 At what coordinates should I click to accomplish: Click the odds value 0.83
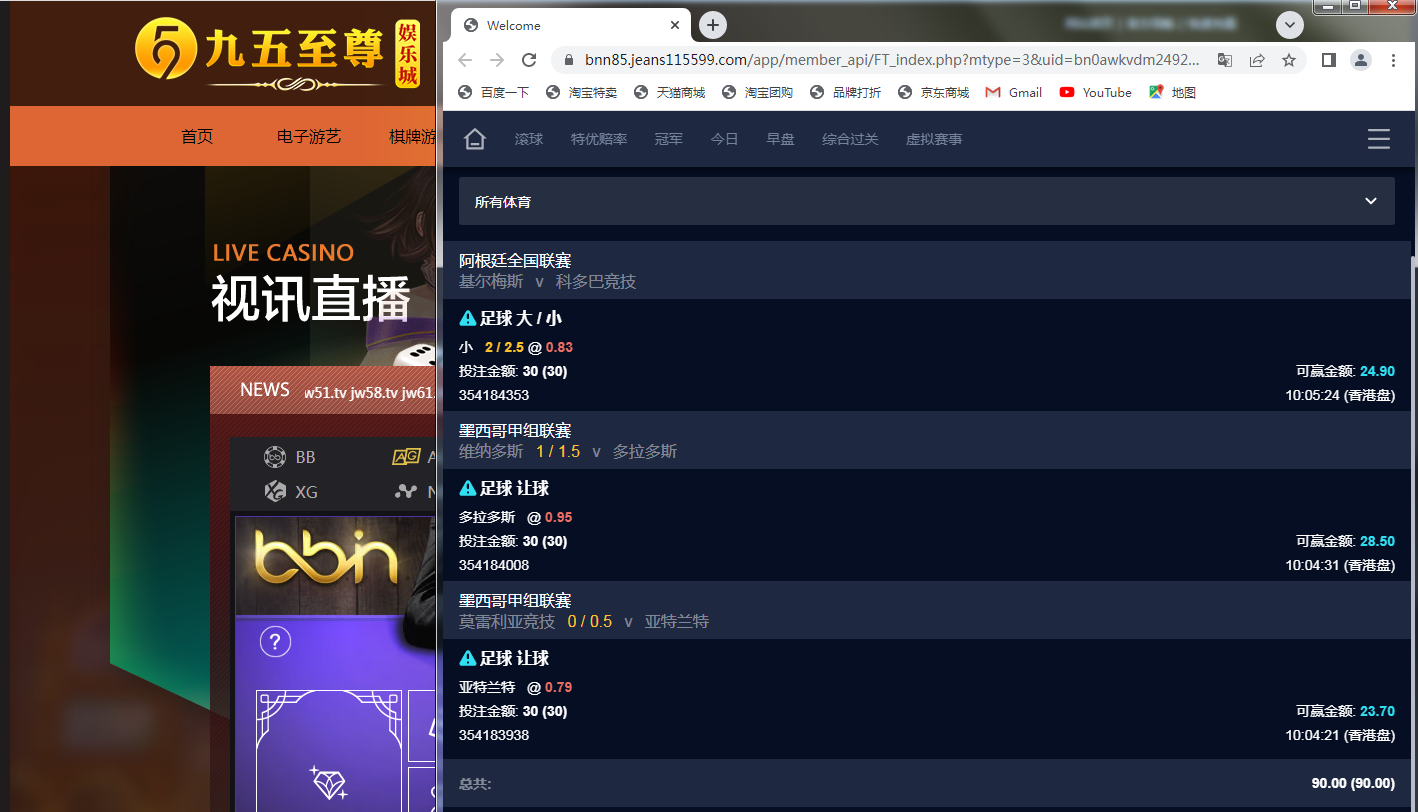(559, 347)
